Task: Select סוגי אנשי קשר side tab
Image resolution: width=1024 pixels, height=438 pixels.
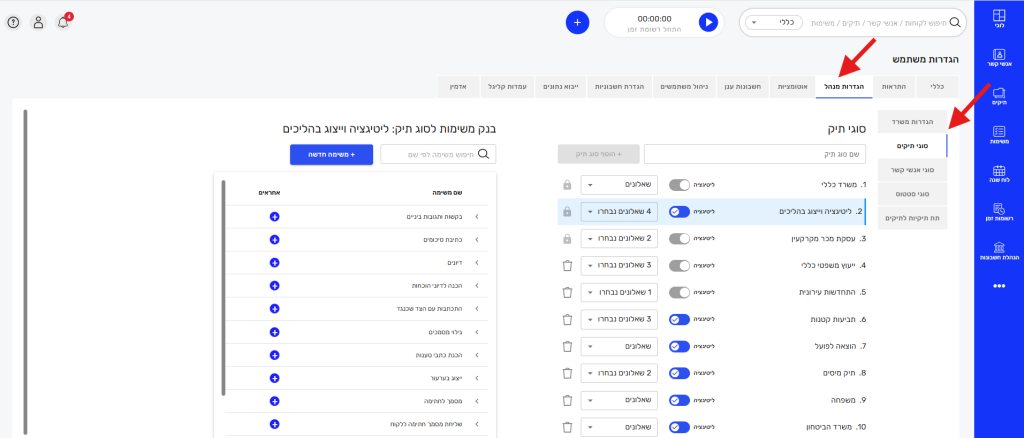Action: (x=911, y=170)
